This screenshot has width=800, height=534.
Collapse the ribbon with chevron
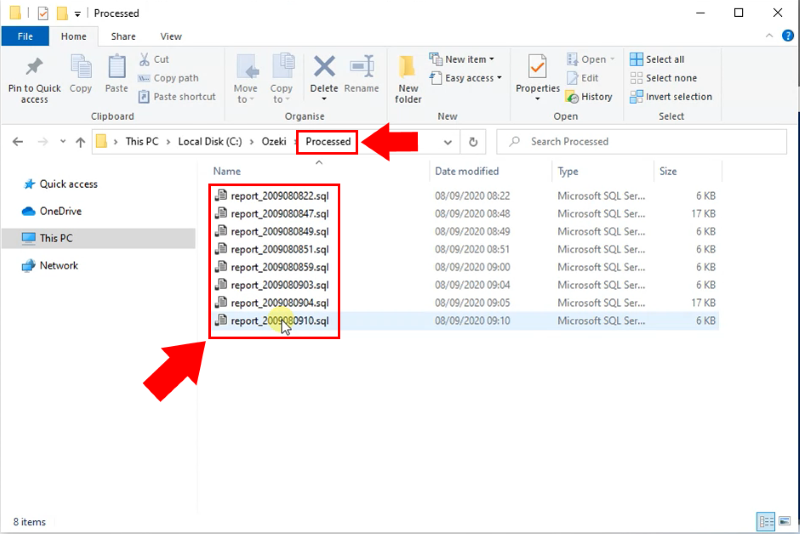coord(769,36)
